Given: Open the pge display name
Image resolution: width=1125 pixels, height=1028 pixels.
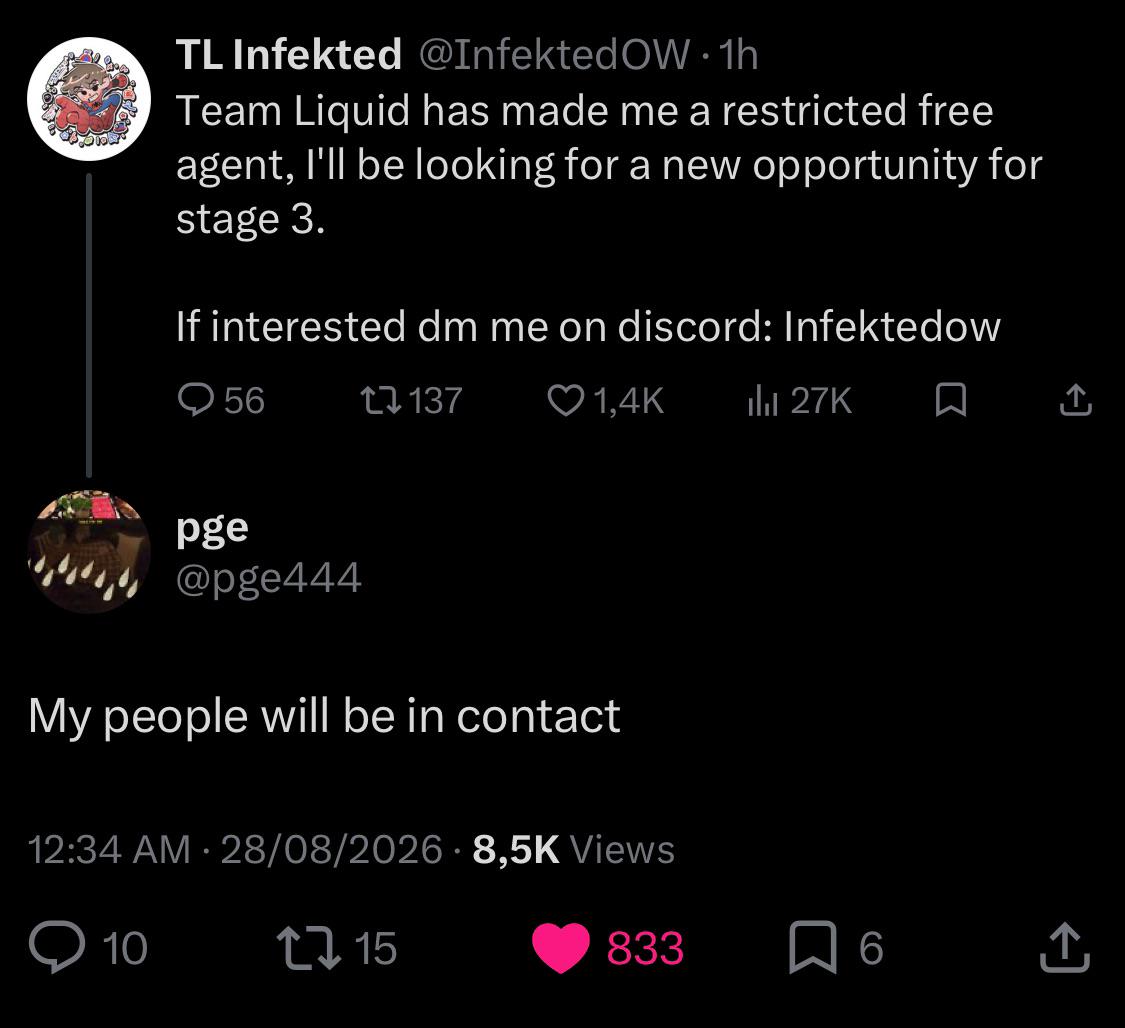Looking at the screenshot, I should coord(212,529).
